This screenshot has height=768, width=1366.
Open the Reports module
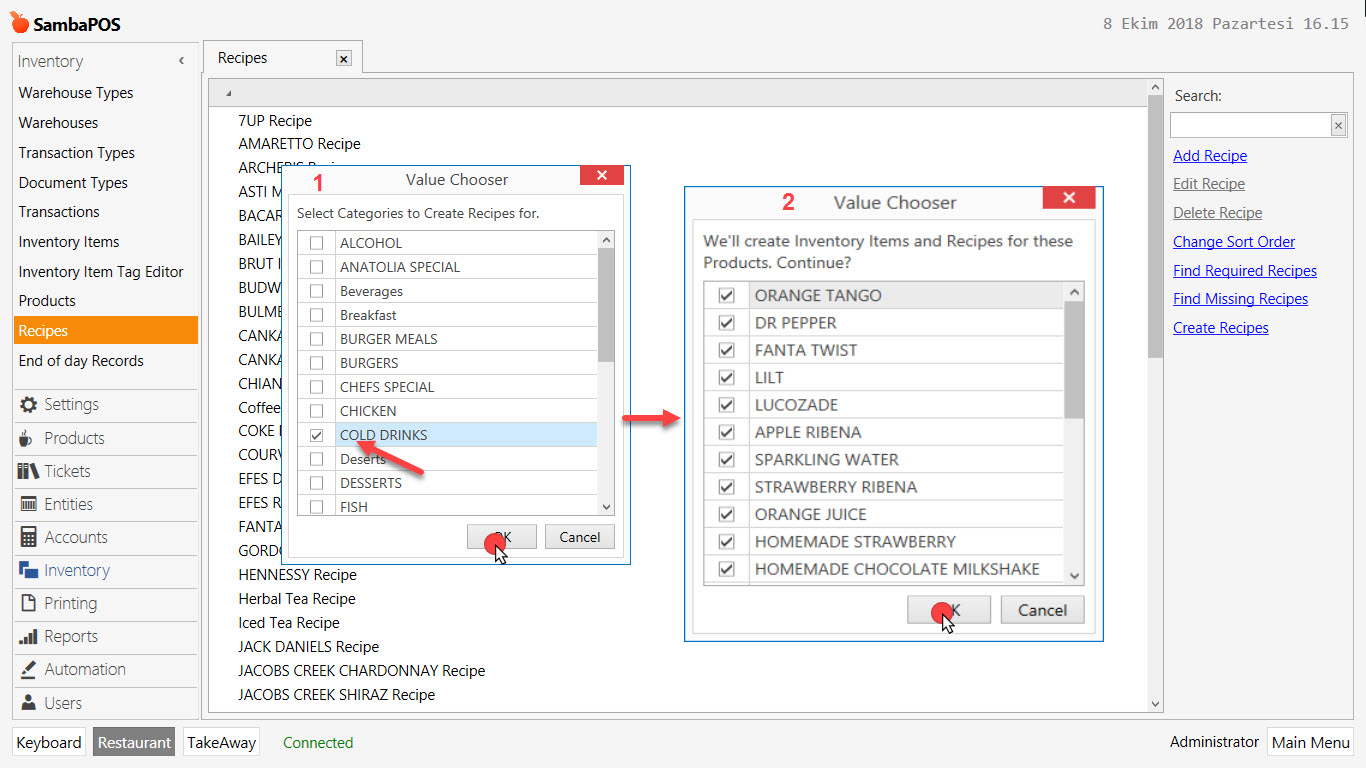coord(63,637)
